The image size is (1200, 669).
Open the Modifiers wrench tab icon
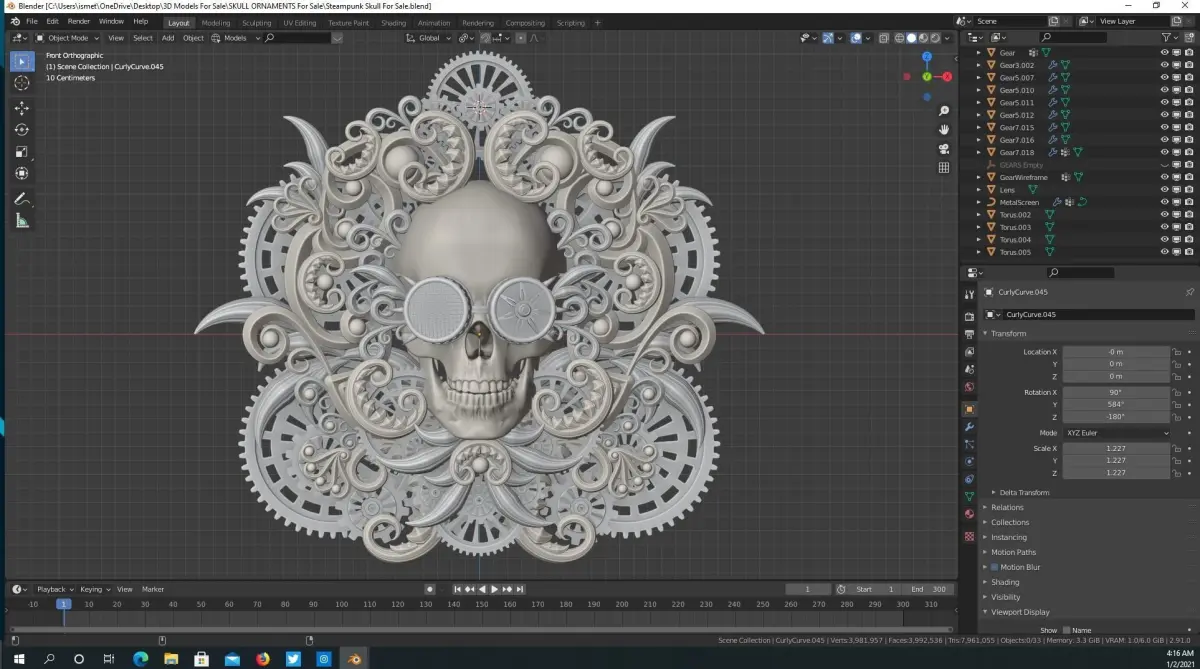pyautogui.click(x=969, y=427)
